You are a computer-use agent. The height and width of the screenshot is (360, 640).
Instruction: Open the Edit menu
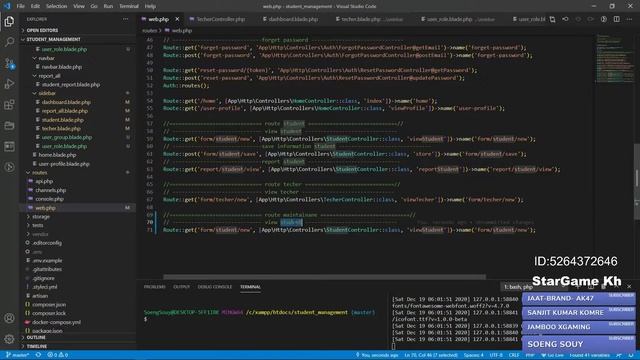35,6
